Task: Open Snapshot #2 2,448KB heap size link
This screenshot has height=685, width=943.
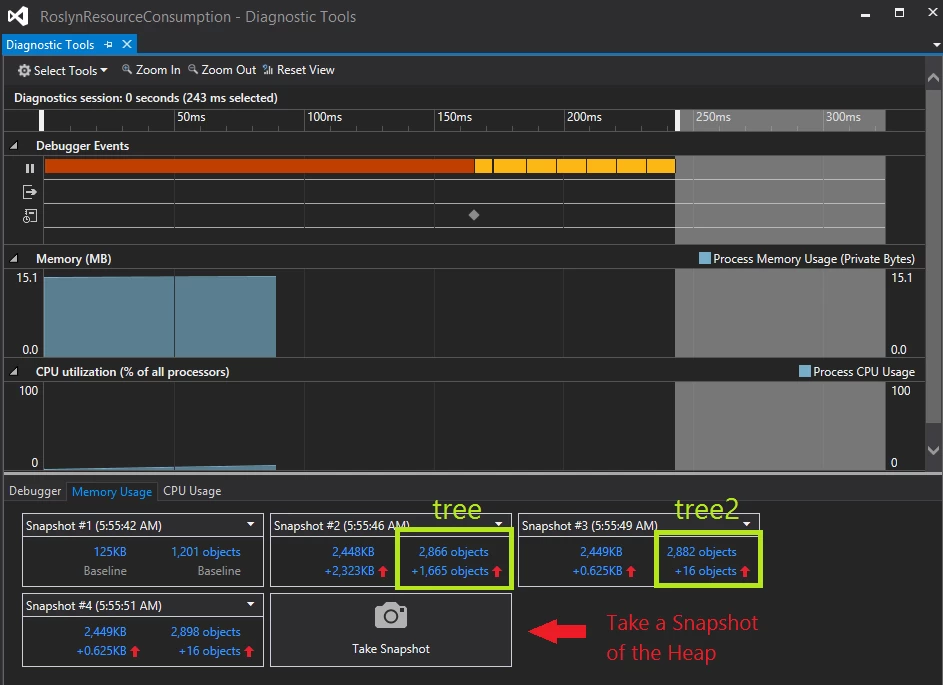Action: (353, 551)
